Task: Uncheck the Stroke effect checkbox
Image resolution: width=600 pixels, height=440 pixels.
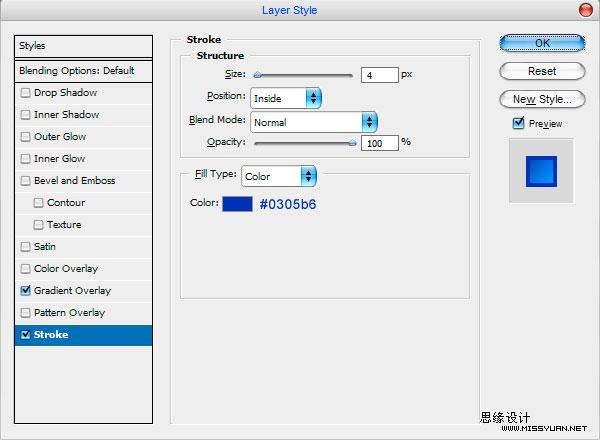Action: pyautogui.click(x=25, y=335)
